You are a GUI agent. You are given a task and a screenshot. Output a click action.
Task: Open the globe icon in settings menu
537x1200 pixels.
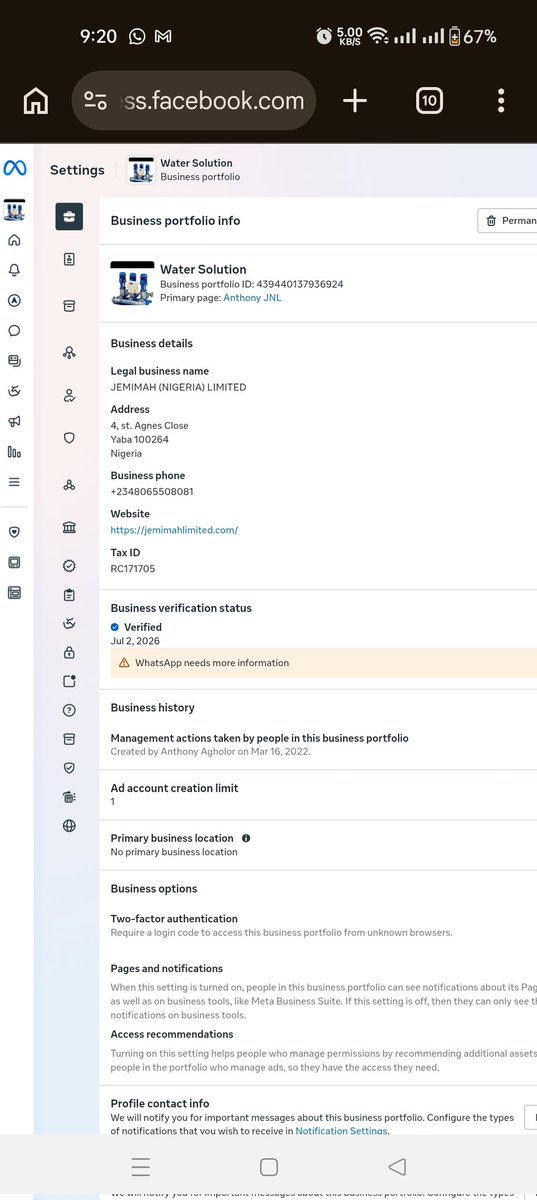[x=69, y=826]
